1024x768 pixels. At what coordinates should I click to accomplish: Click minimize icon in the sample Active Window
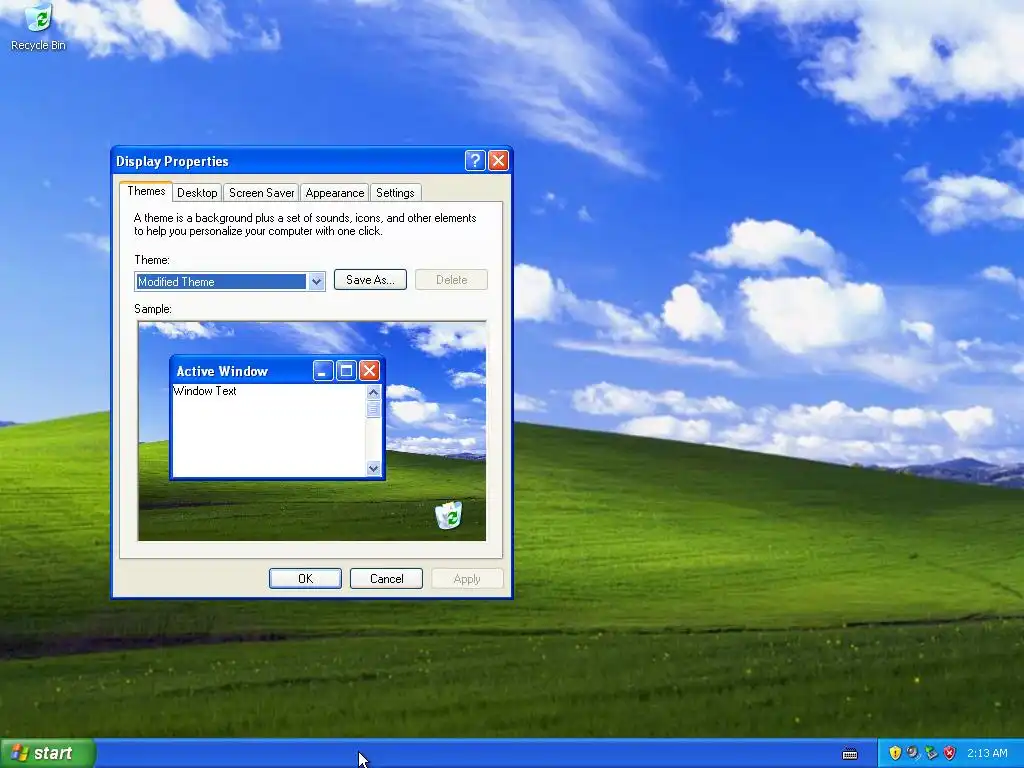(323, 371)
